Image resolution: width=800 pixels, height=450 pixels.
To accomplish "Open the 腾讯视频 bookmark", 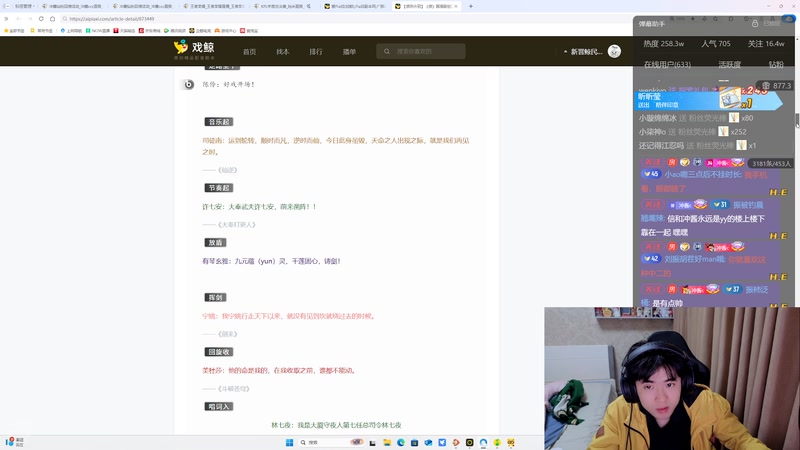I will coord(174,31).
